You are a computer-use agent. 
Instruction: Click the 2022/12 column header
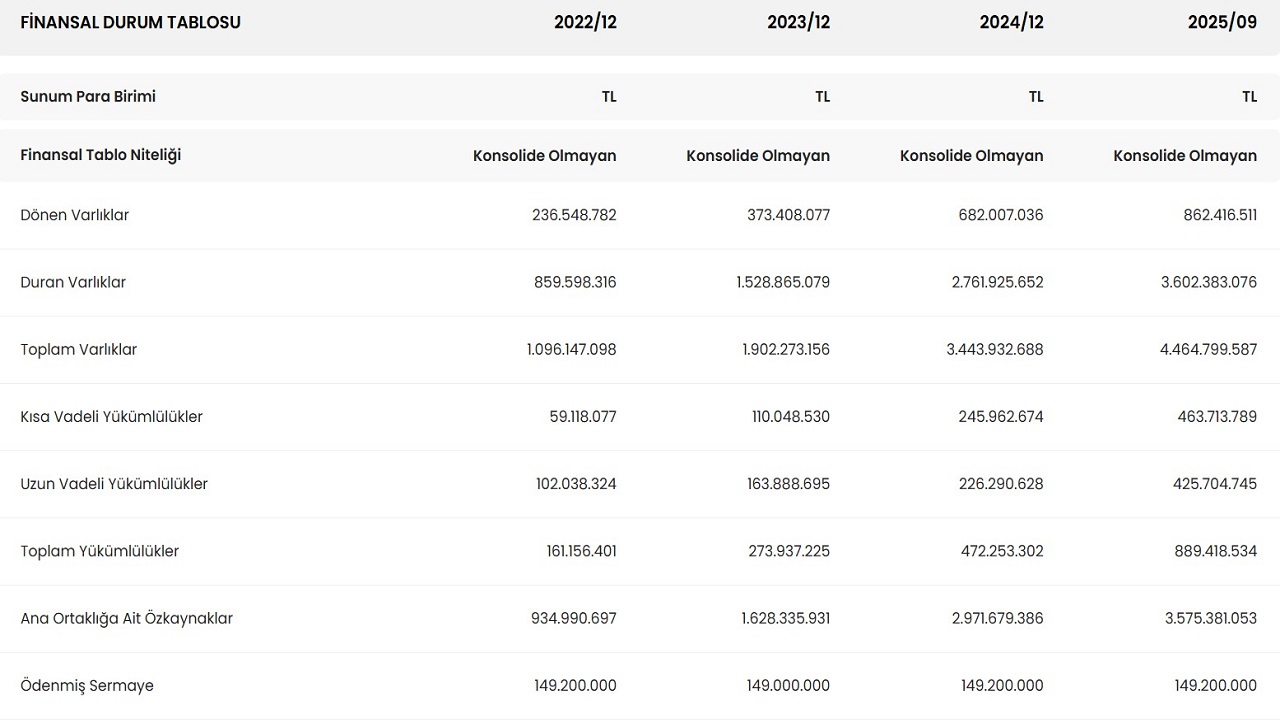click(x=585, y=22)
